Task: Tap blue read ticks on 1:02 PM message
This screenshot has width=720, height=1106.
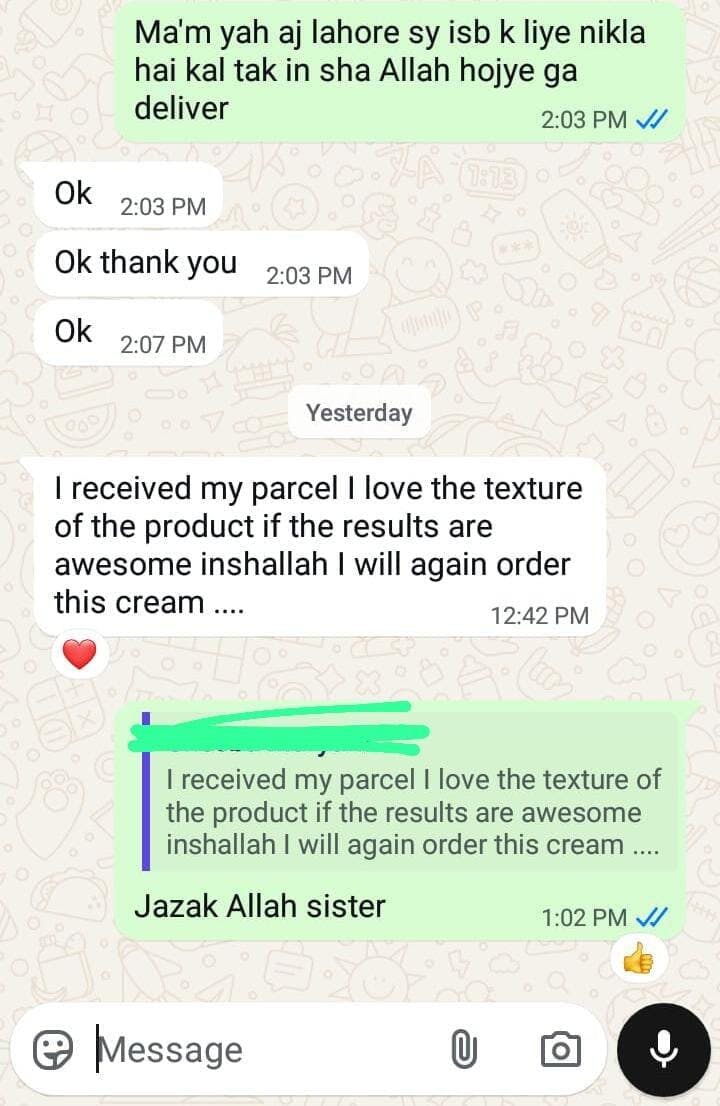Action: [x=651, y=918]
